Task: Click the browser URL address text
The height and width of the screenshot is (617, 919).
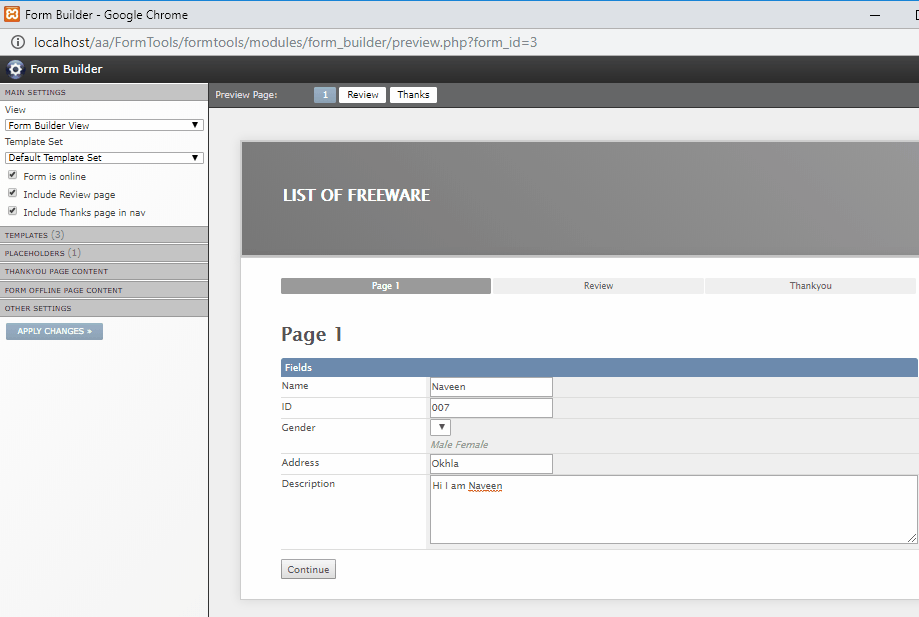Action: click(x=285, y=42)
